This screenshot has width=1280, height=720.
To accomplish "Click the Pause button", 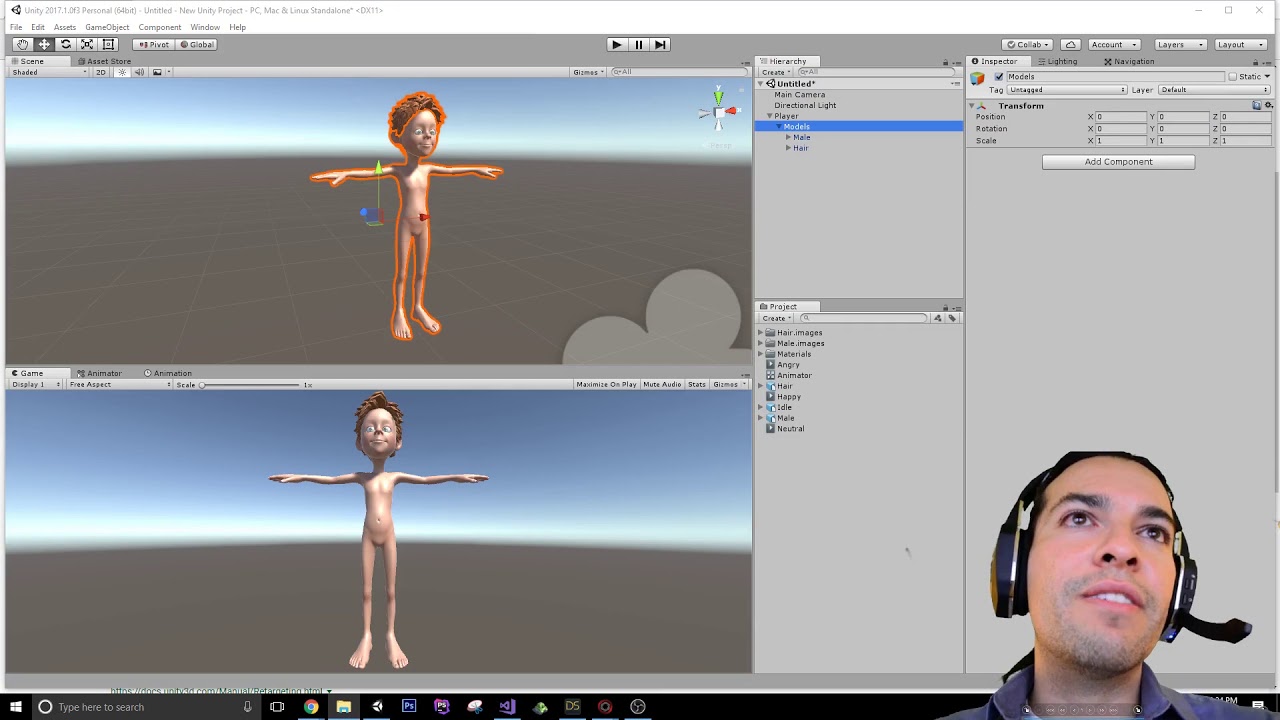I will point(638,44).
